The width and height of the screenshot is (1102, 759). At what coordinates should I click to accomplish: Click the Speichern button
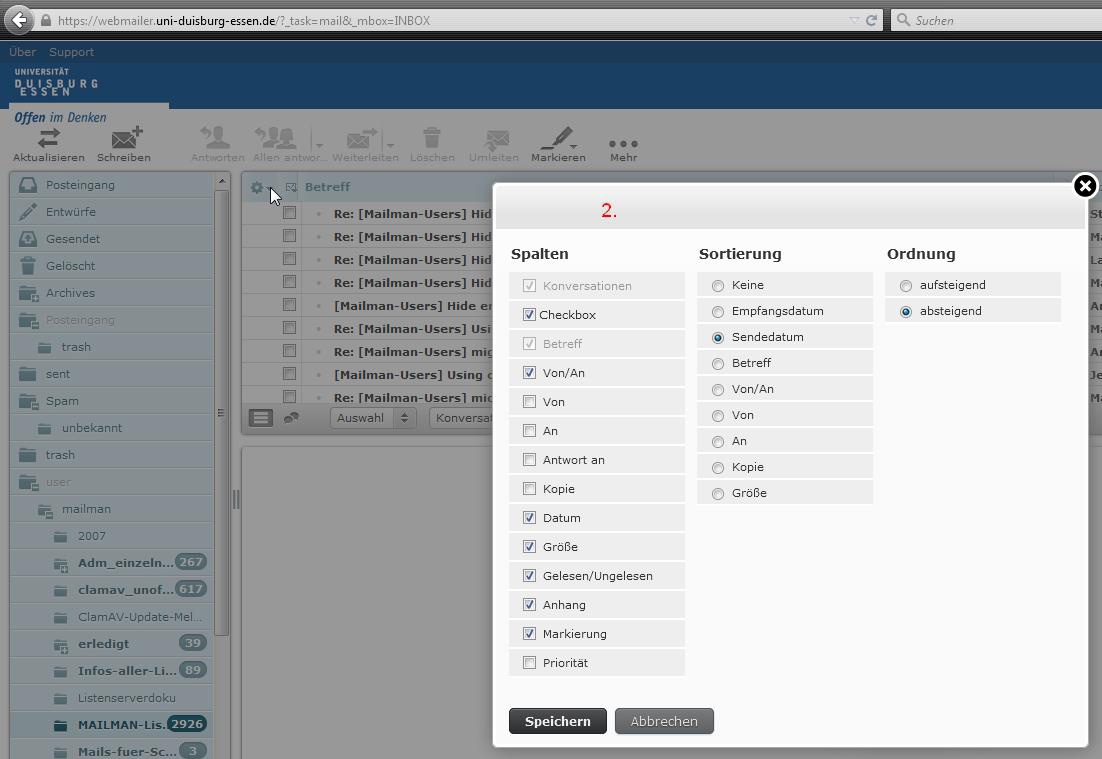(557, 721)
